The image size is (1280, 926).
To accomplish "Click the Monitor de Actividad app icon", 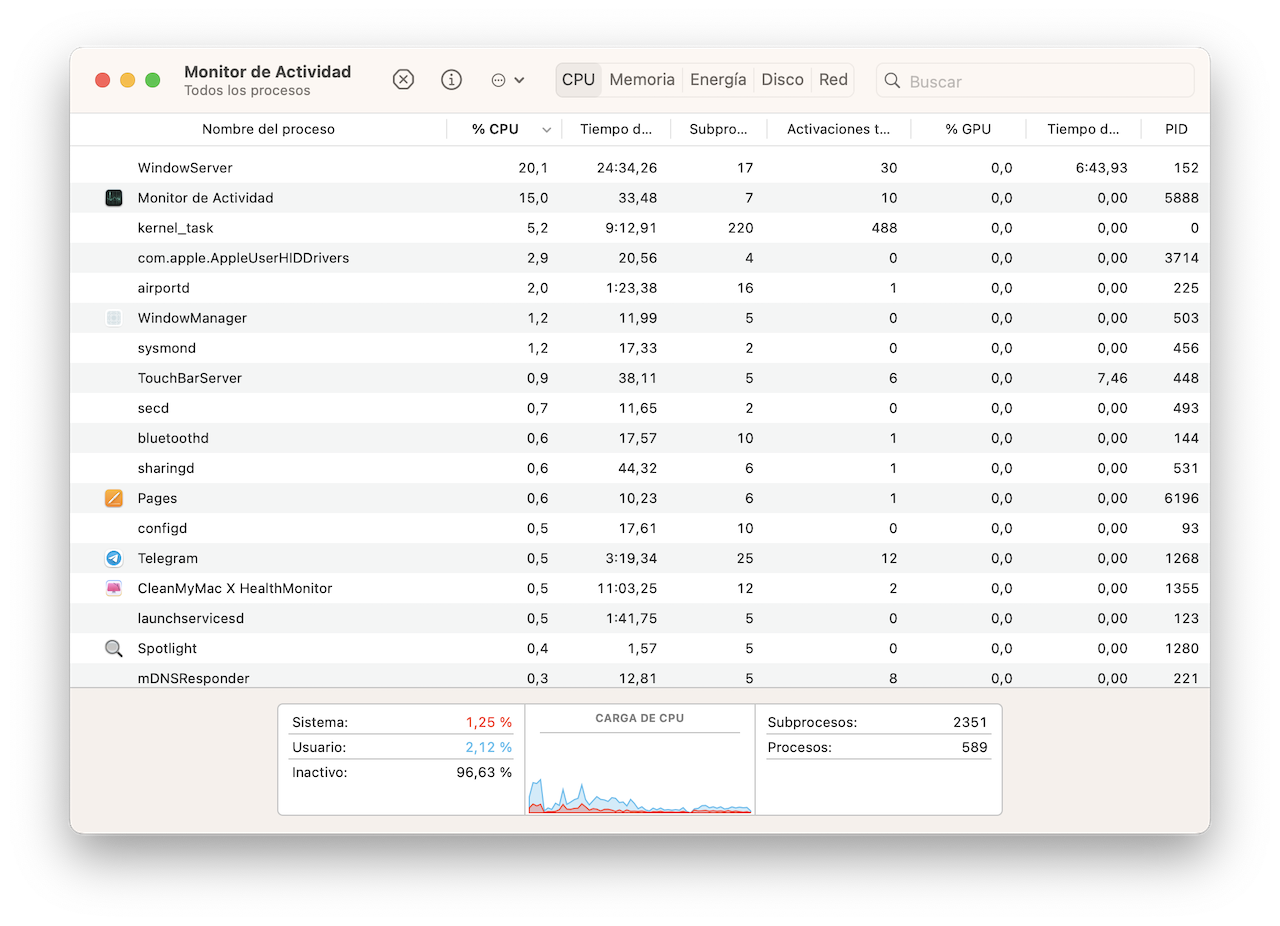I will (x=114, y=198).
